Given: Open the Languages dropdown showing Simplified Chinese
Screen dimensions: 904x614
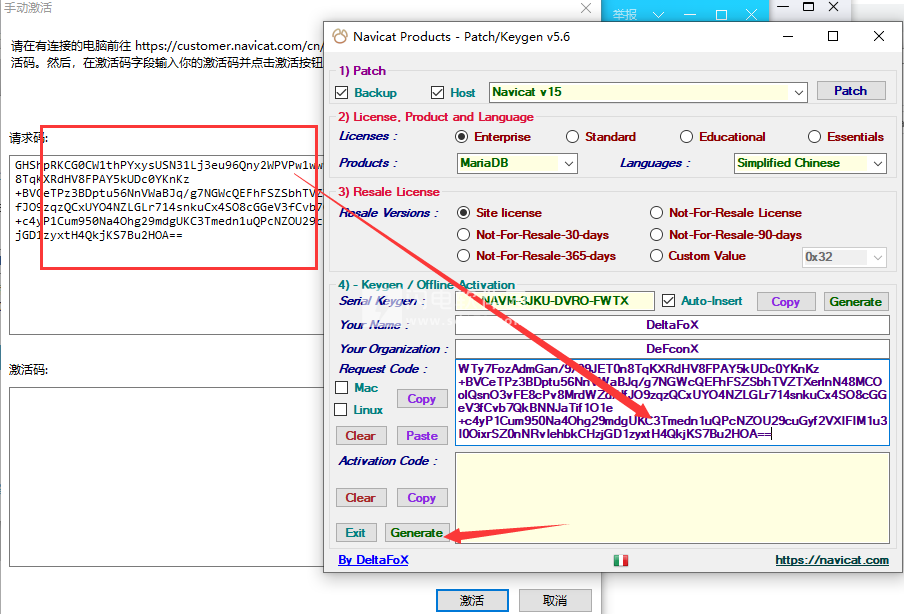Looking at the screenshot, I should [x=877, y=164].
